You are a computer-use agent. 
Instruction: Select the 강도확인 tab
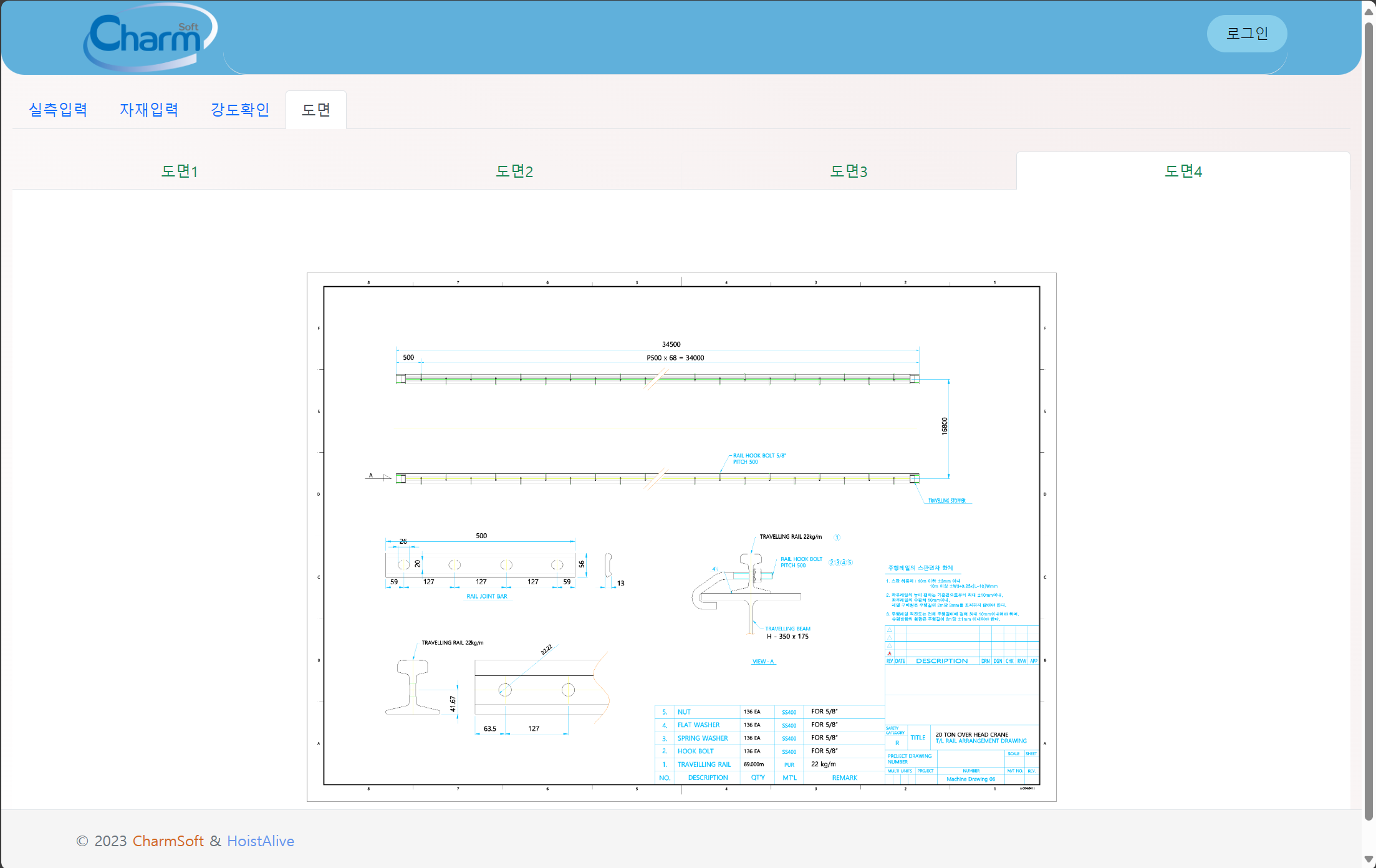tap(240, 110)
